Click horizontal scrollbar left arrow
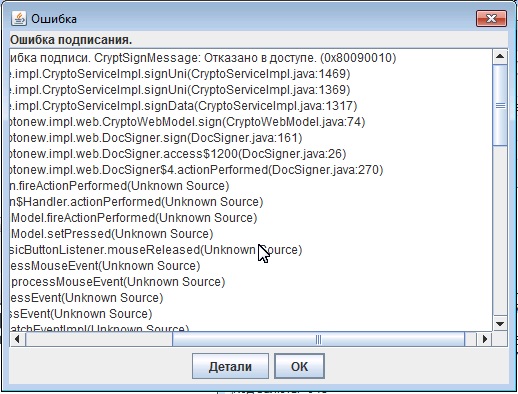 pos(18,339)
